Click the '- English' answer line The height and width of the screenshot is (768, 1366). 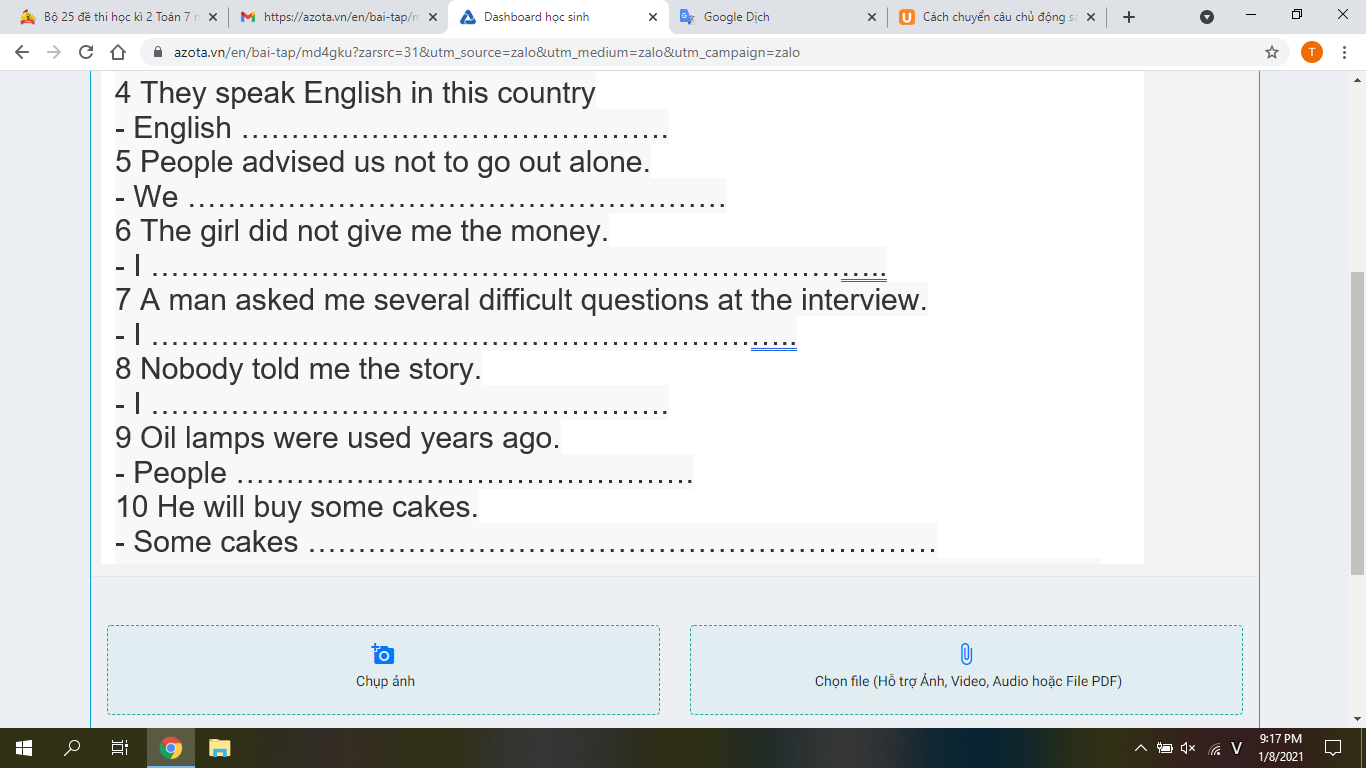coord(392,128)
